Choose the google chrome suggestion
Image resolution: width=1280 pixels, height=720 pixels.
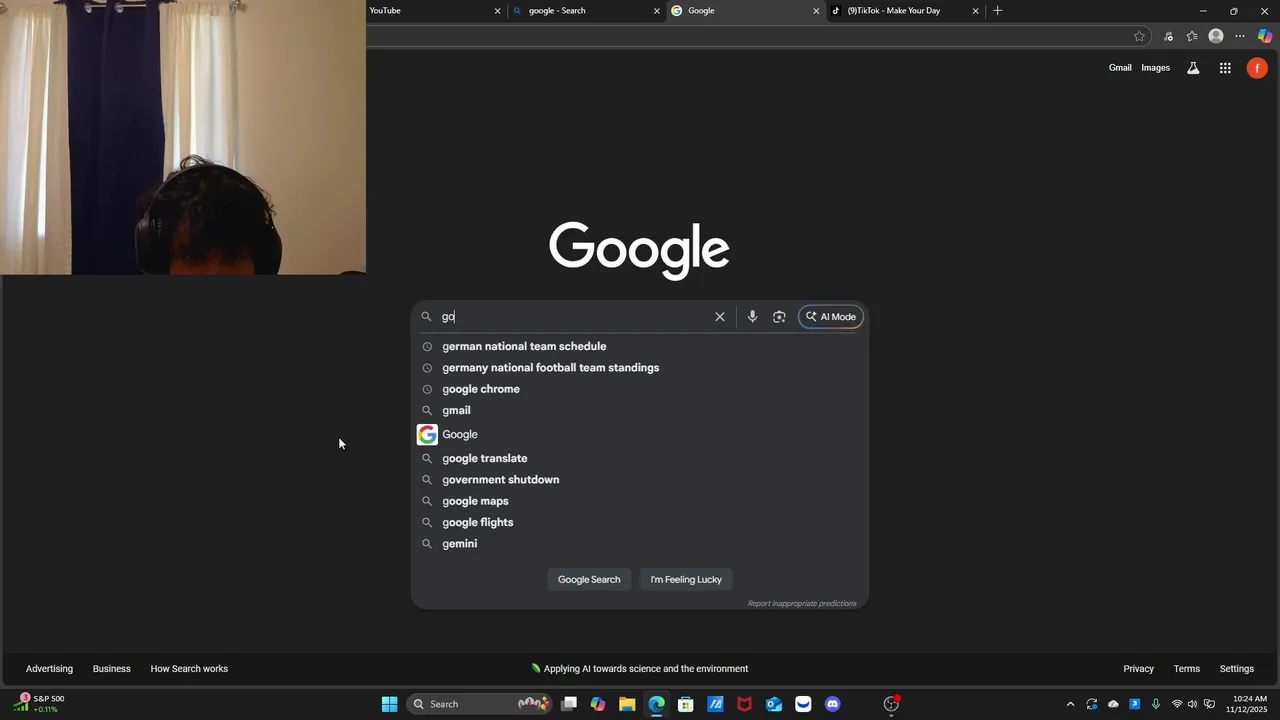coord(639,389)
